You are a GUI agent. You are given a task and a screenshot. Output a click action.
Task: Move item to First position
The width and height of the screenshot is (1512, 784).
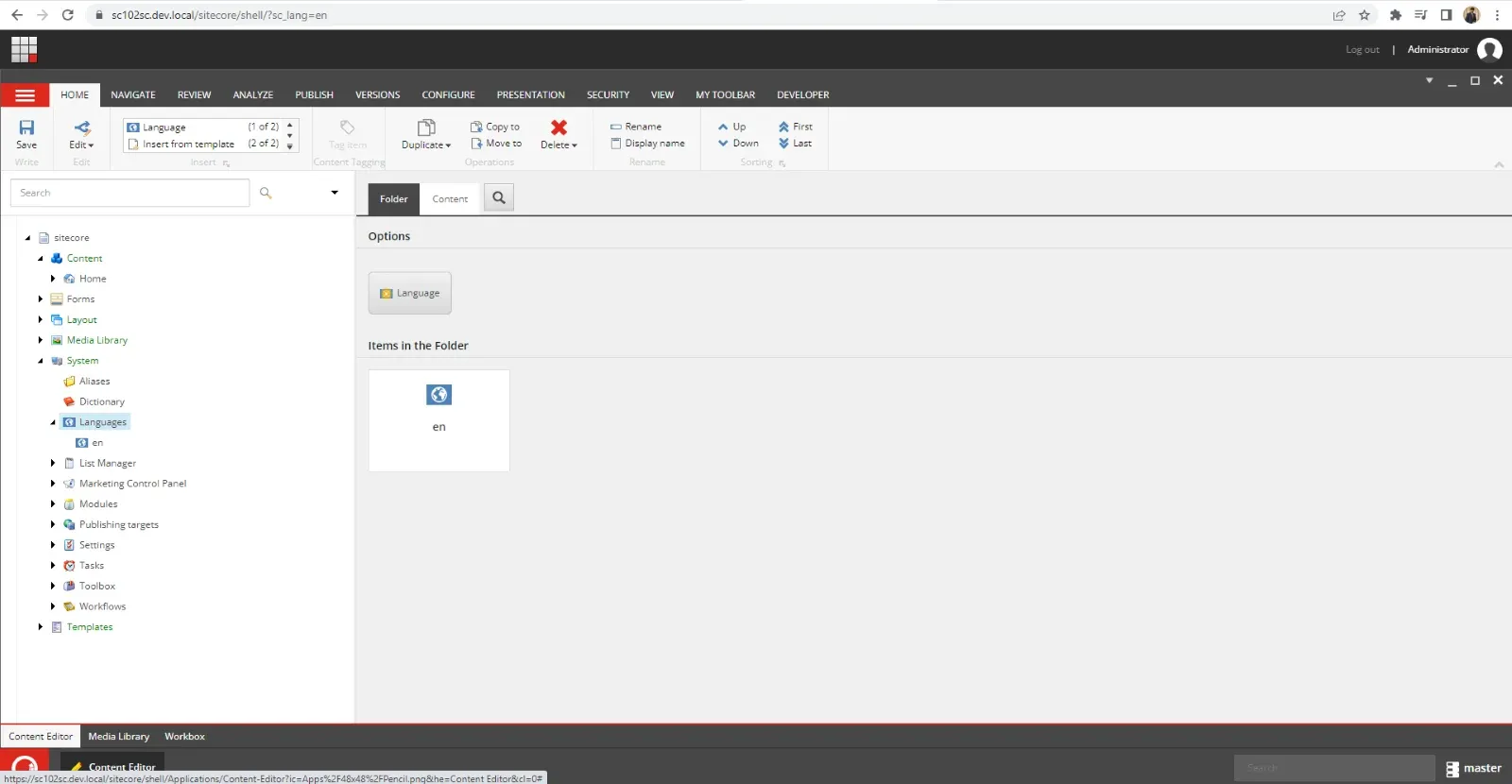pyautogui.click(x=795, y=127)
